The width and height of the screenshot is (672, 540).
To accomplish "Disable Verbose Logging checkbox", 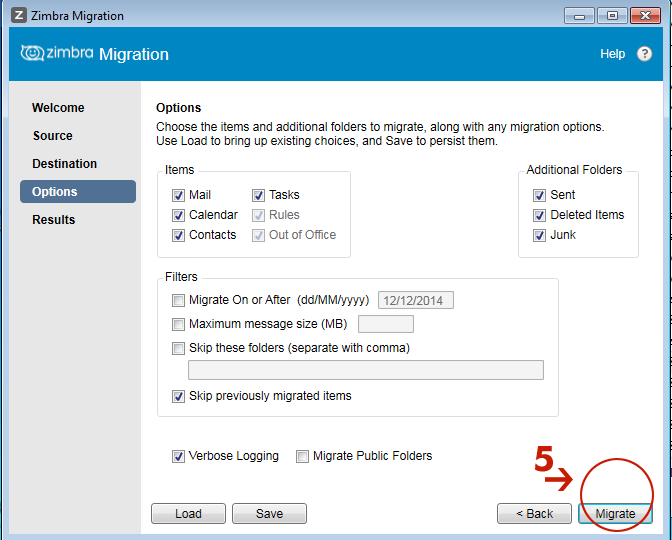I will pyautogui.click(x=178, y=456).
